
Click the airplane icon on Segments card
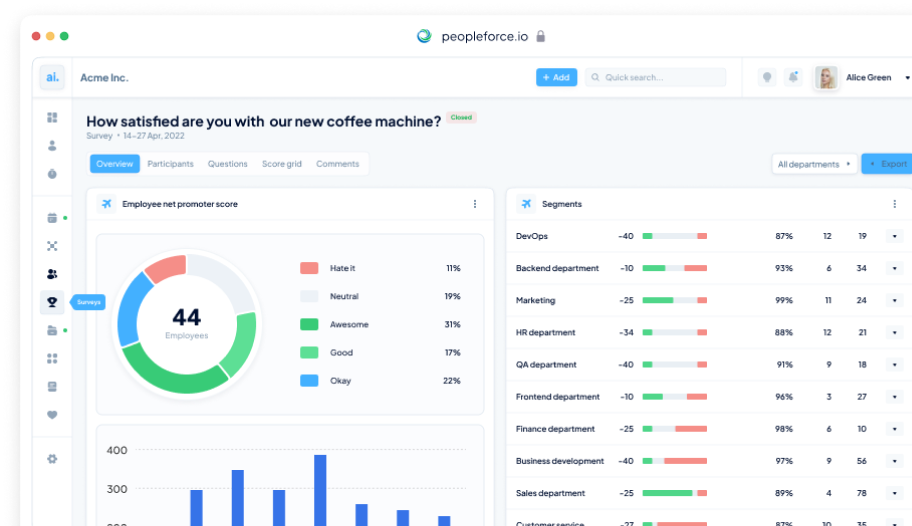[x=526, y=204]
